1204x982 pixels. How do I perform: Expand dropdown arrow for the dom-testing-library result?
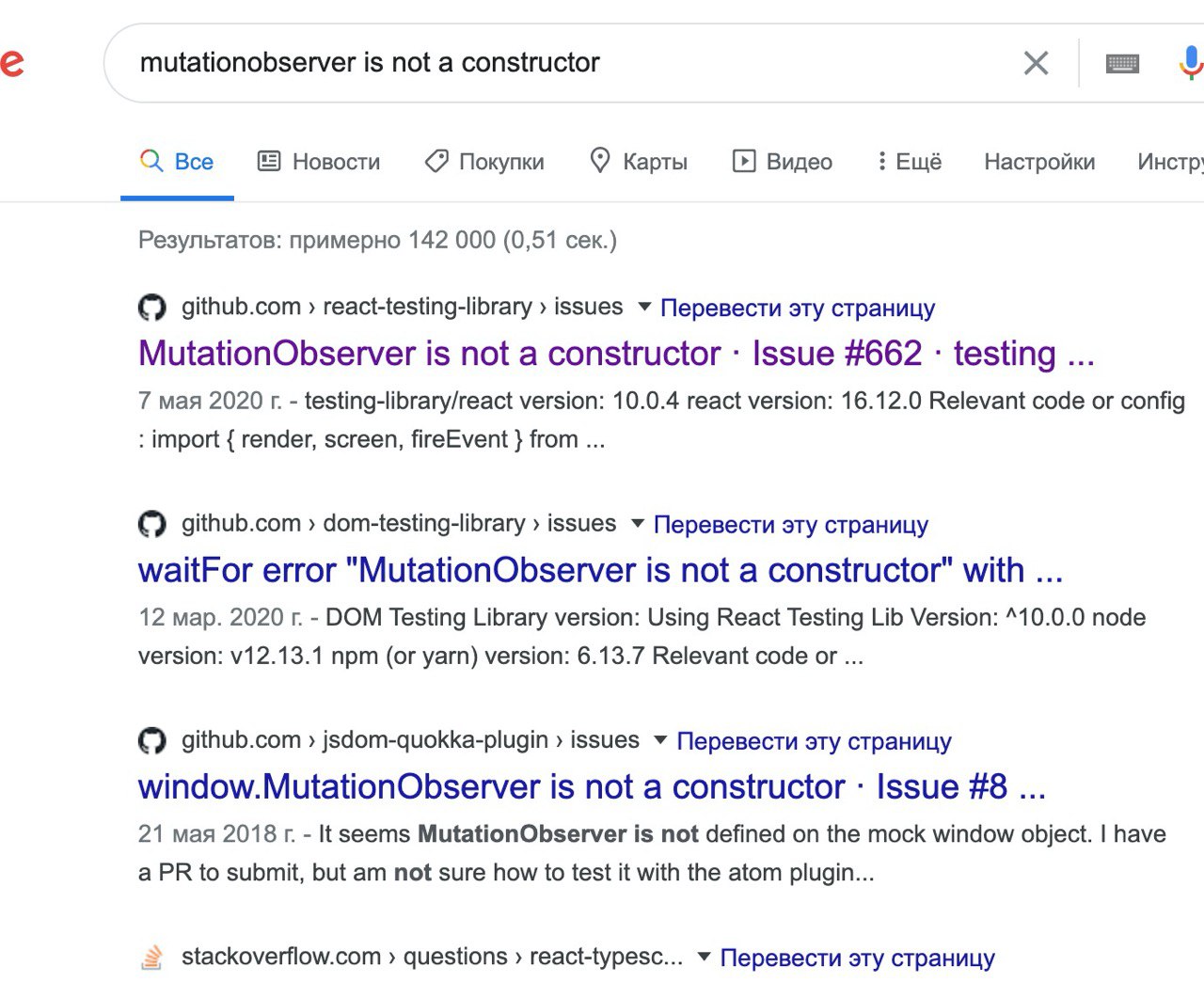pos(638,523)
